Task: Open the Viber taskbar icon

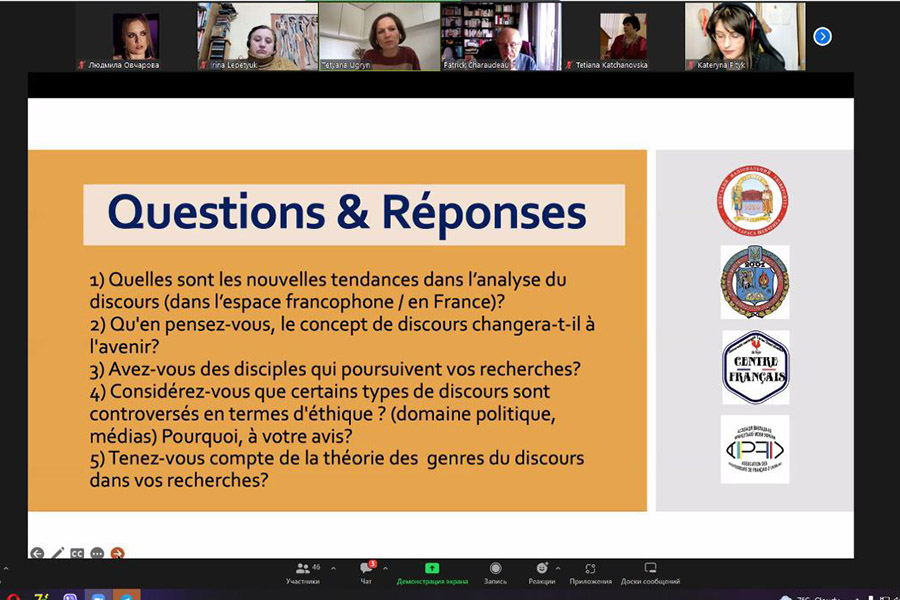Action: [70, 597]
